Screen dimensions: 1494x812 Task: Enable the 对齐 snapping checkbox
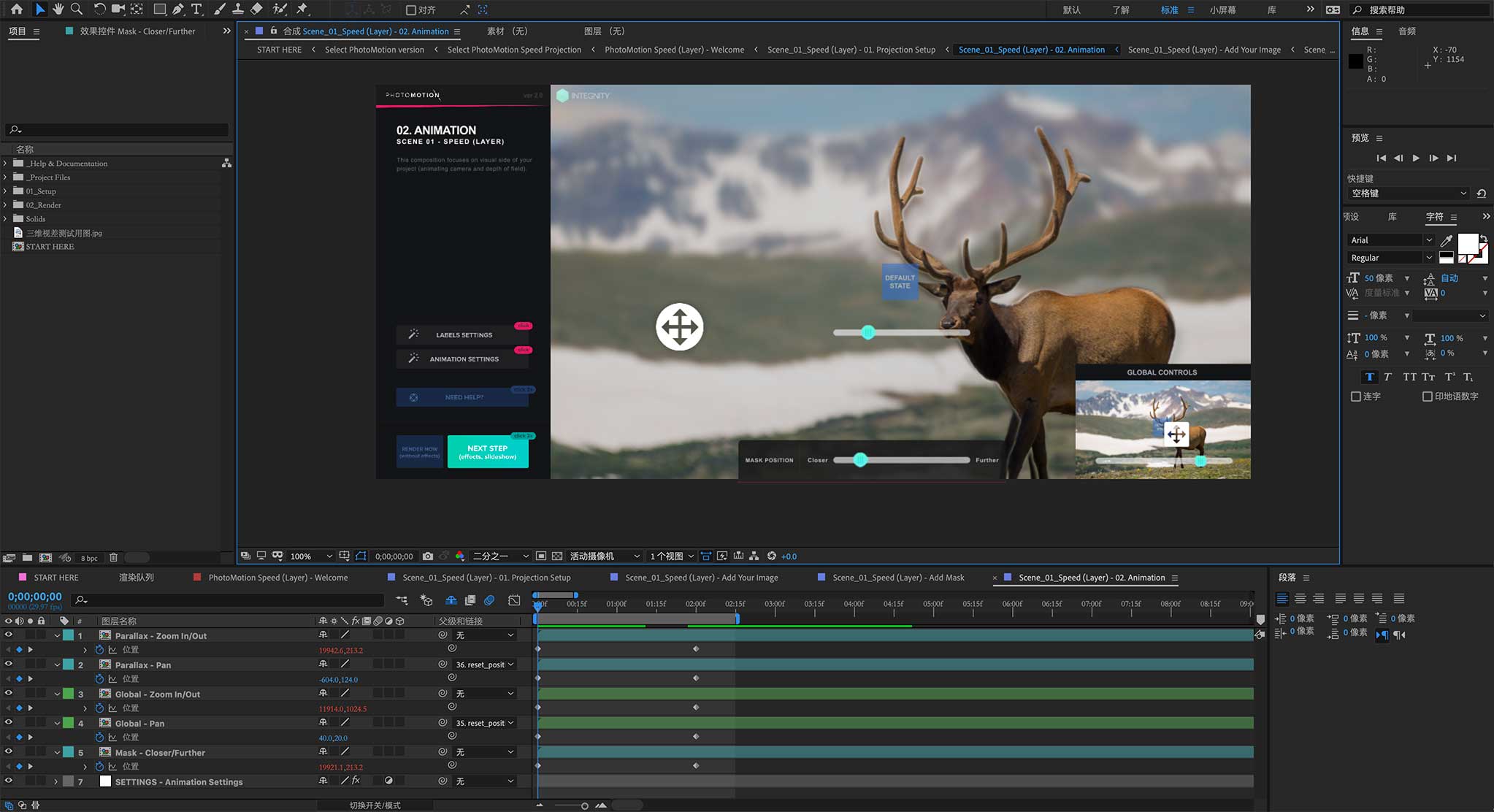coord(411,10)
